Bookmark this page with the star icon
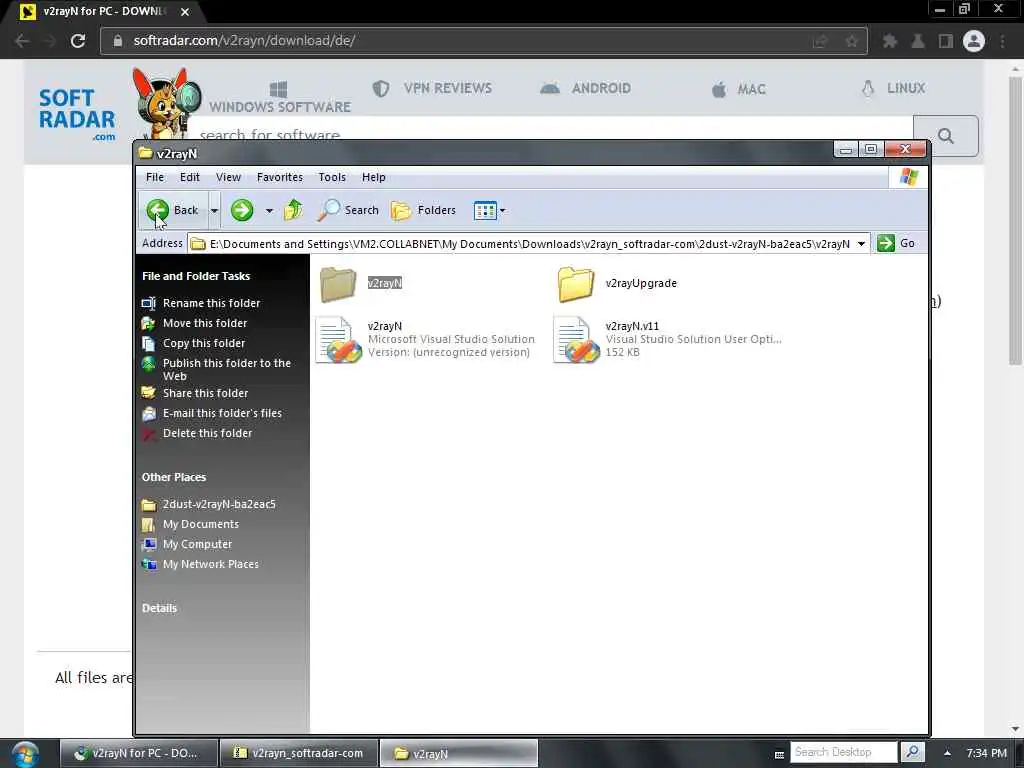 pos(852,41)
